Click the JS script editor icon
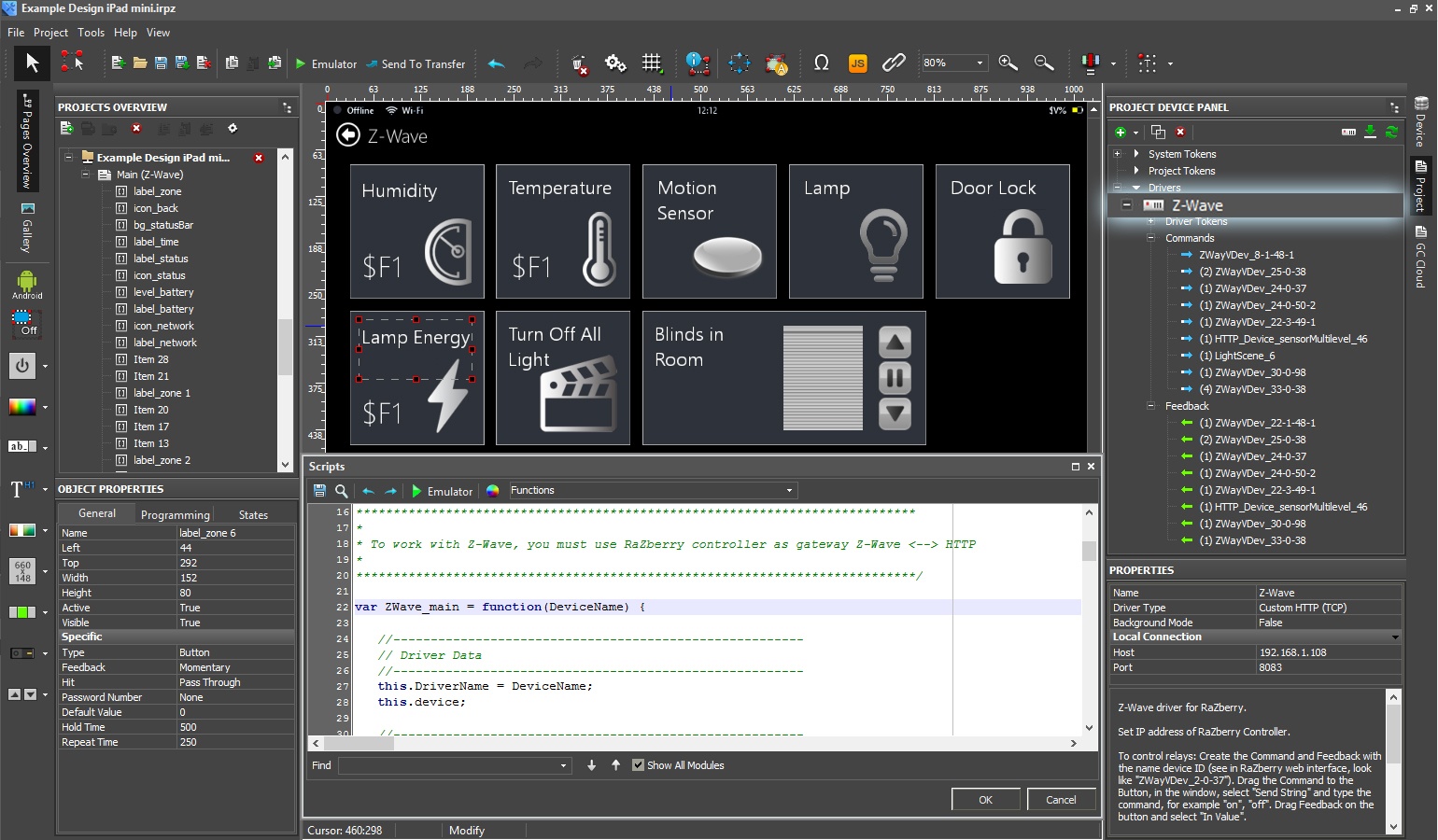 tap(857, 63)
